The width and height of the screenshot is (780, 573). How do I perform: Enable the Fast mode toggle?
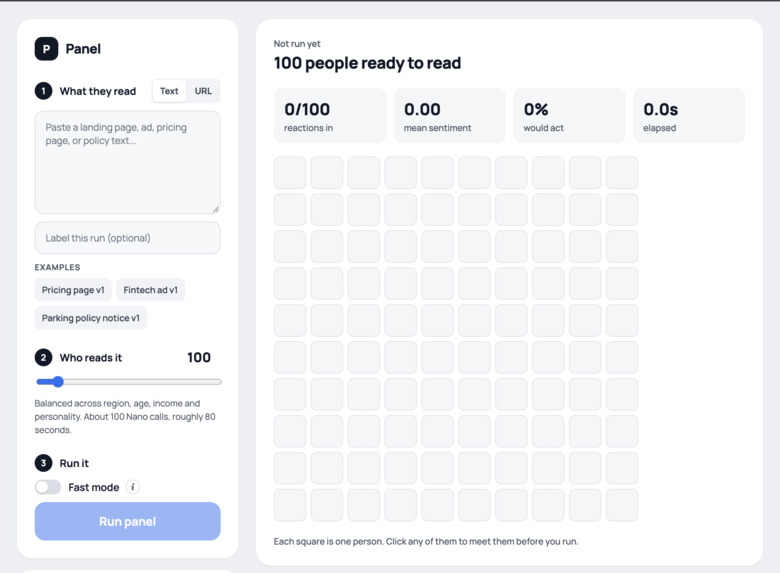pos(48,487)
